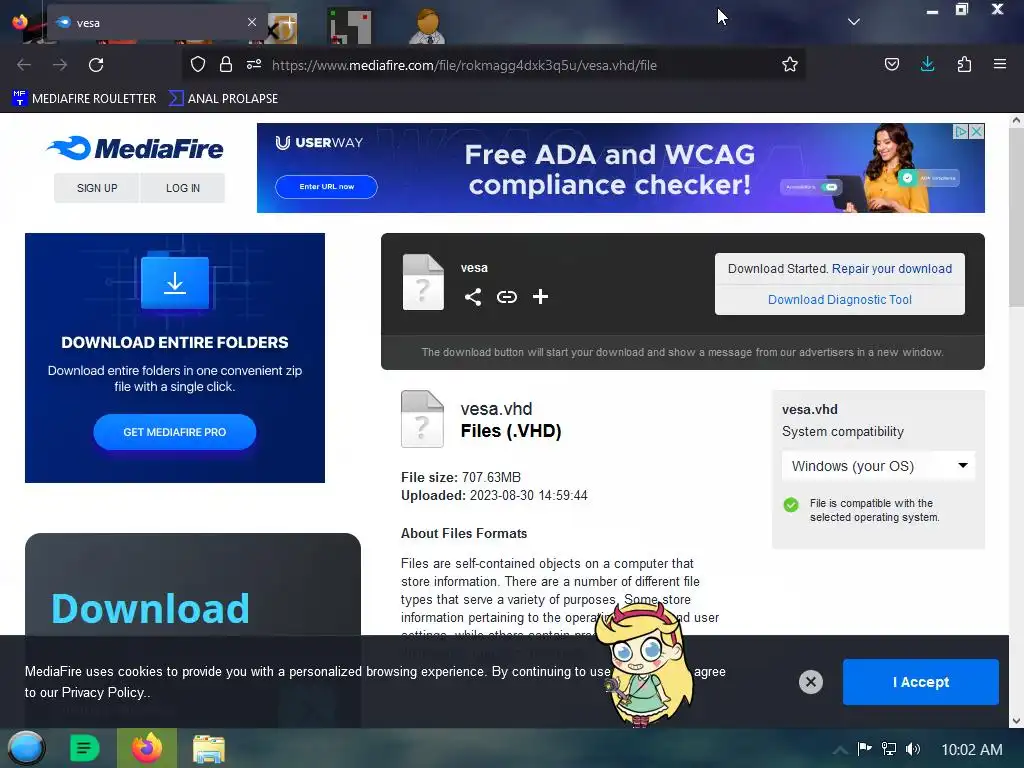Click GET MEDIAFIRE PRO button

[174, 432]
